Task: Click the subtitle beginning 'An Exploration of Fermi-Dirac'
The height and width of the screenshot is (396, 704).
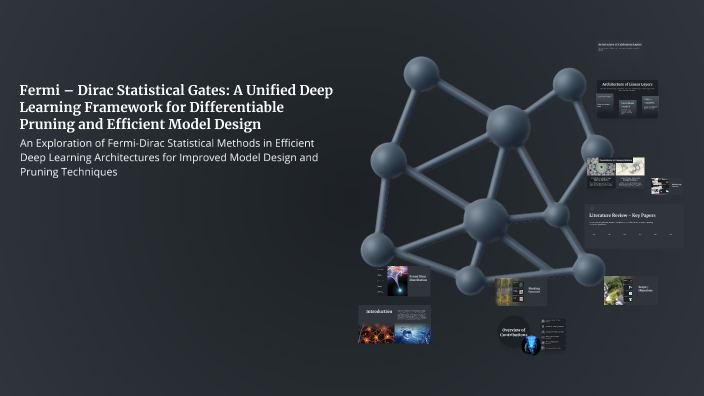Action: [x=169, y=157]
